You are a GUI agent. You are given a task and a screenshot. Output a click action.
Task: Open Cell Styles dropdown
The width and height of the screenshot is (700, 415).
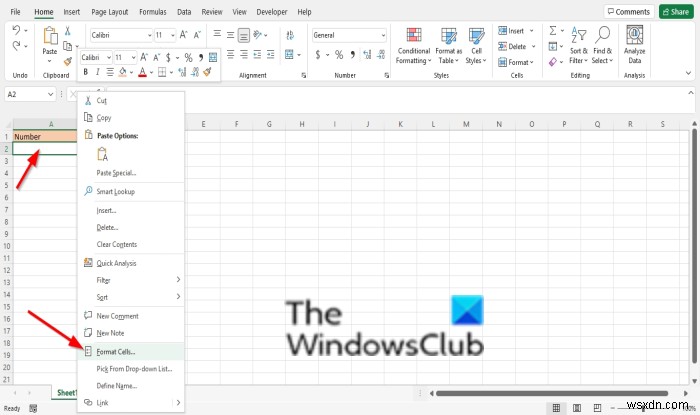click(476, 46)
